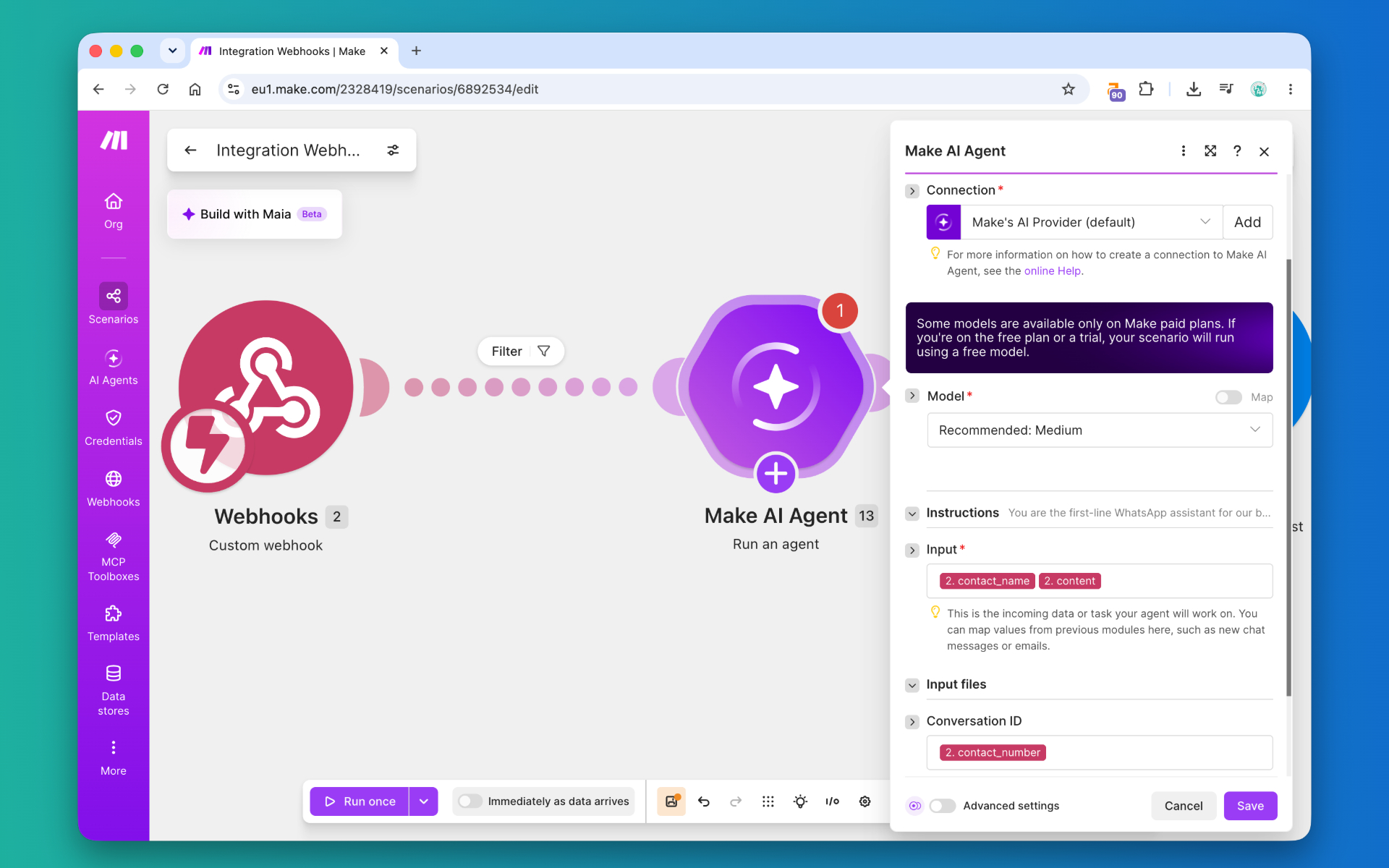The height and width of the screenshot is (868, 1389).
Task: Open the Org home in sidebar
Action: 114,210
